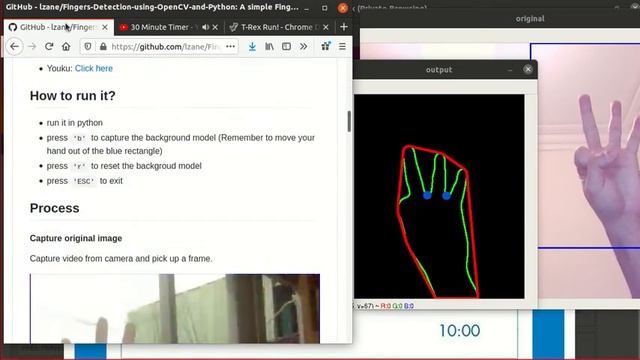Viewport: 640px width, 360px height.
Task: Close the output window
Action: pos(528,69)
